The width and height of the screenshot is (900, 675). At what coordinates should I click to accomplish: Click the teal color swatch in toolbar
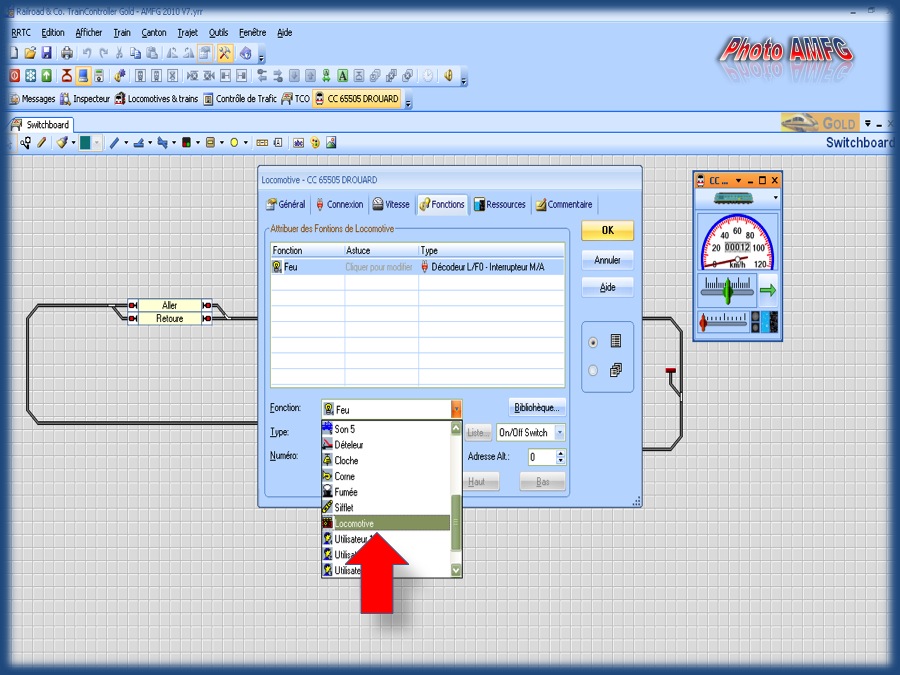coord(85,142)
